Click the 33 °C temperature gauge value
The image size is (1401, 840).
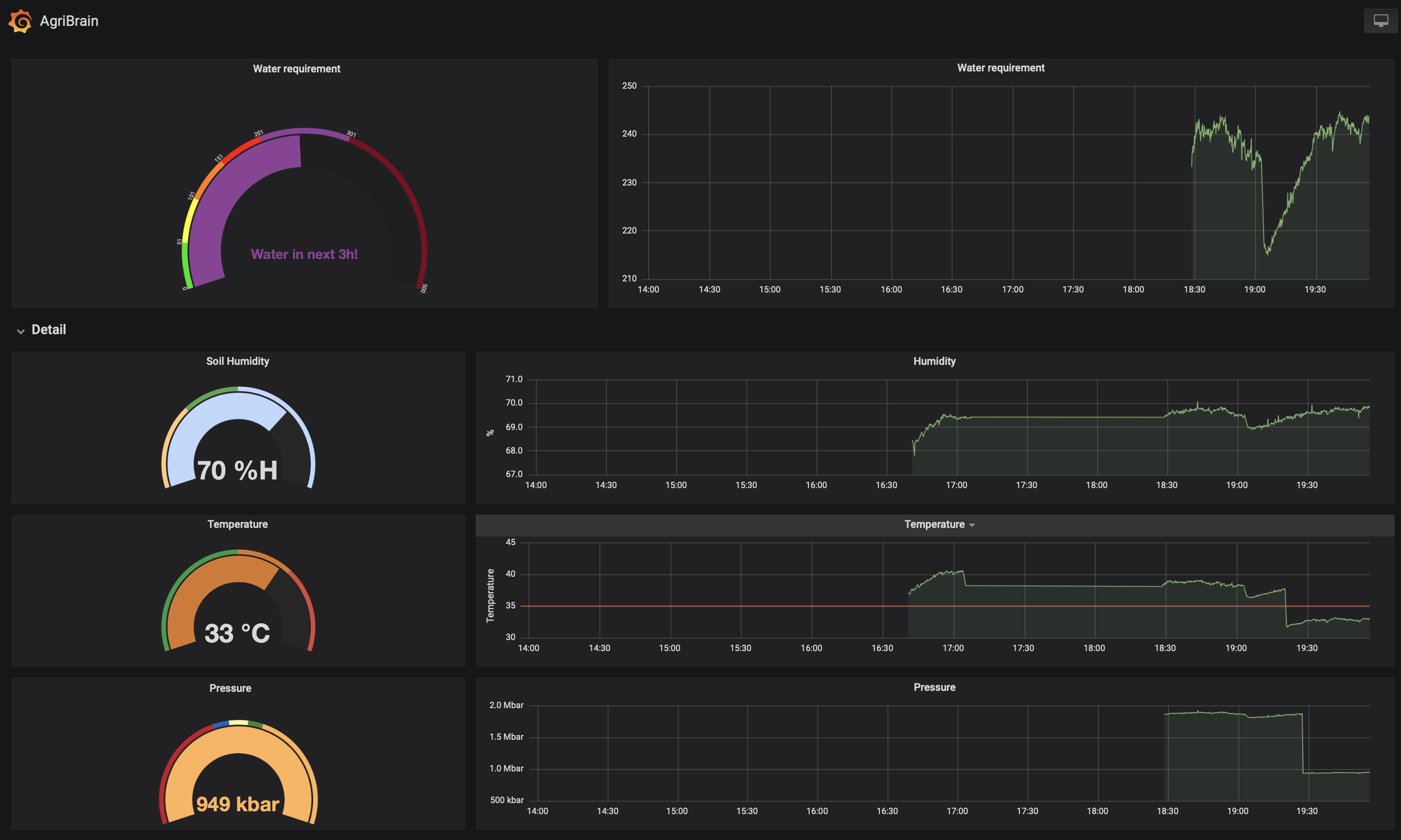[237, 633]
